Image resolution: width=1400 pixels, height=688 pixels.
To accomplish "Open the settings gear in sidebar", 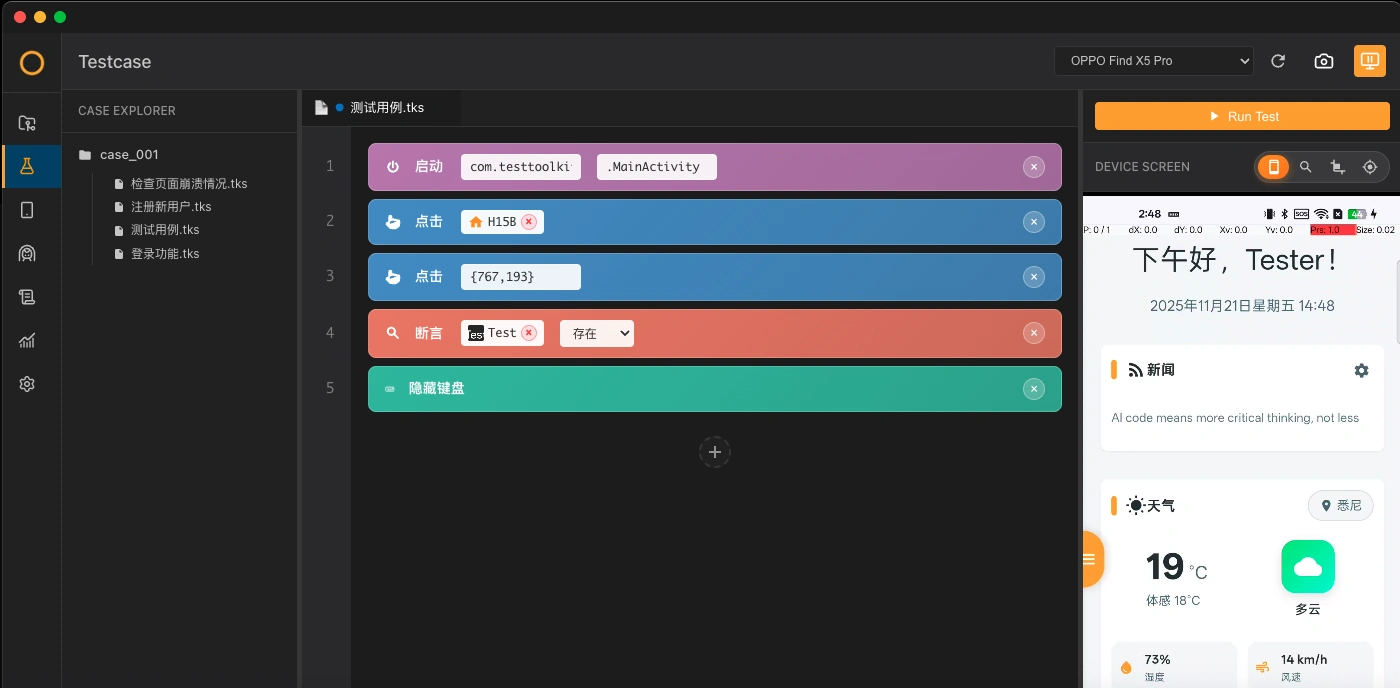I will pos(27,384).
